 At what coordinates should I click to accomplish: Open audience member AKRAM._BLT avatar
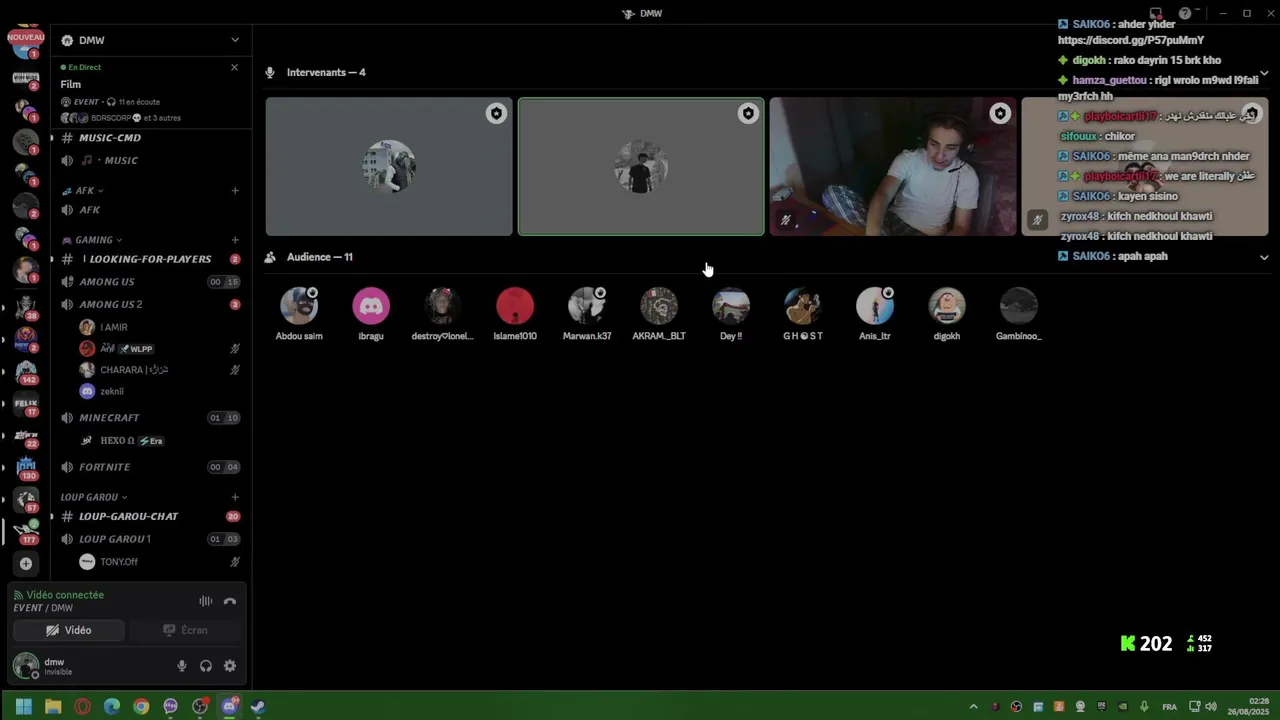coord(659,307)
